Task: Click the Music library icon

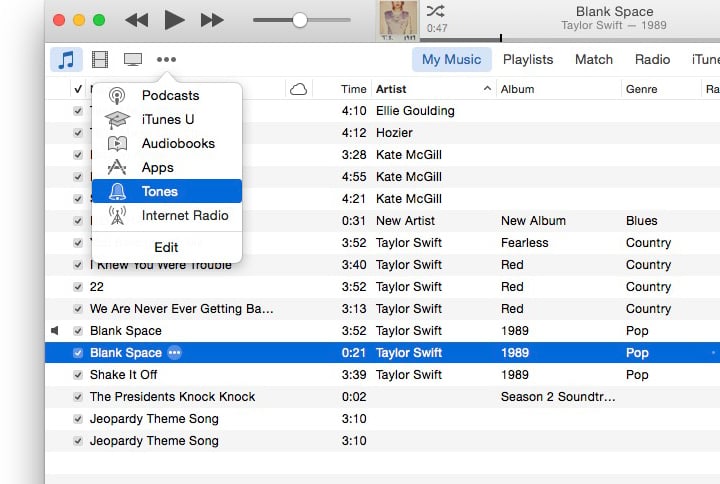Action: 66,60
